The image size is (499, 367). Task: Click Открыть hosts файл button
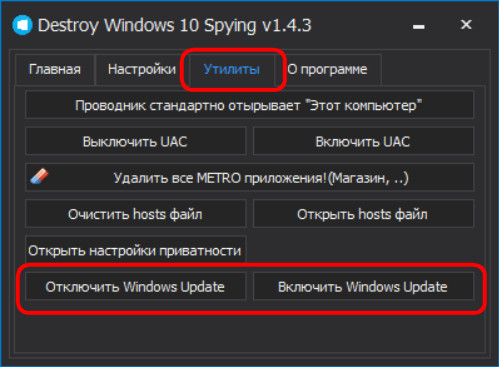pyautogui.click(x=363, y=214)
